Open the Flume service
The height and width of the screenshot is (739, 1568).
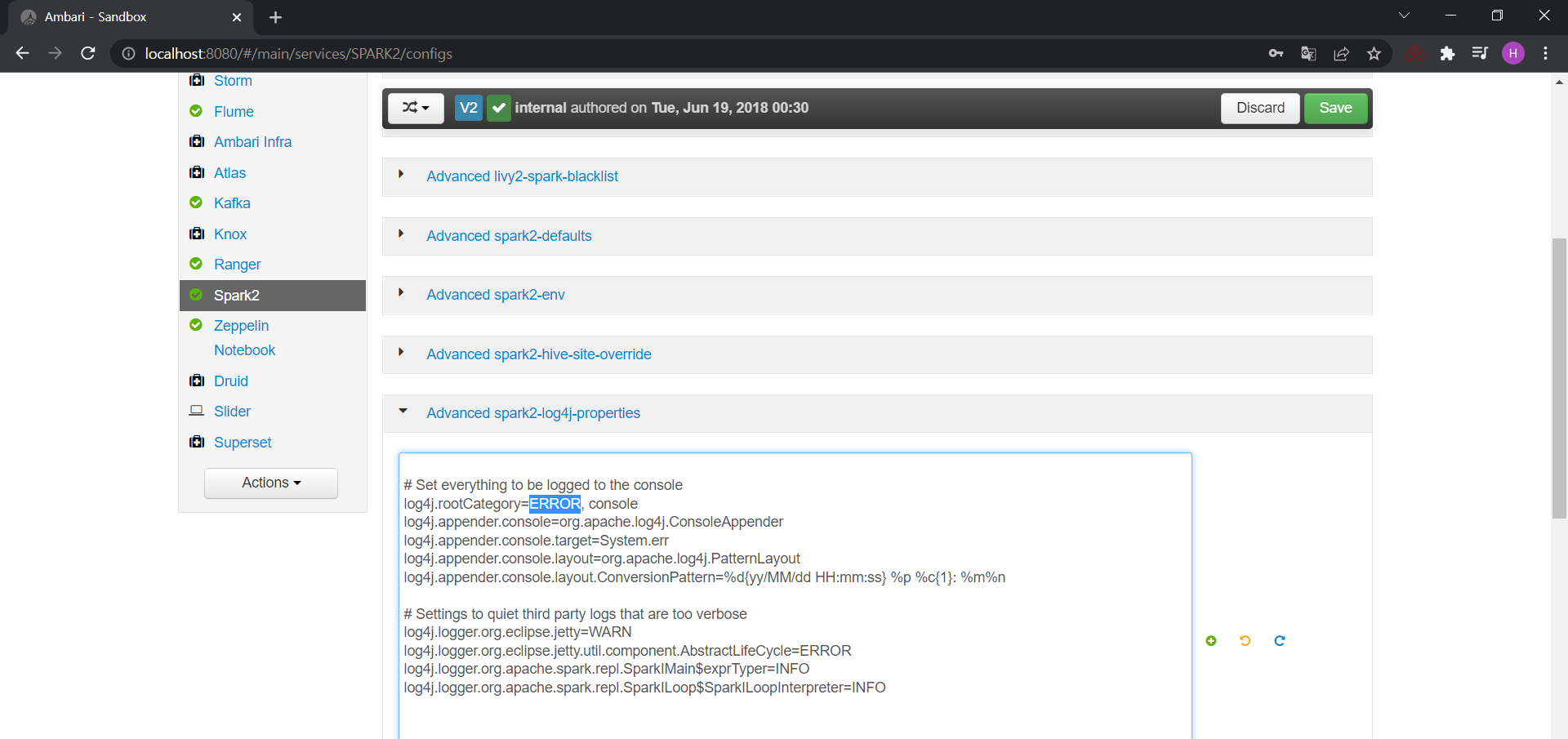tap(234, 112)
